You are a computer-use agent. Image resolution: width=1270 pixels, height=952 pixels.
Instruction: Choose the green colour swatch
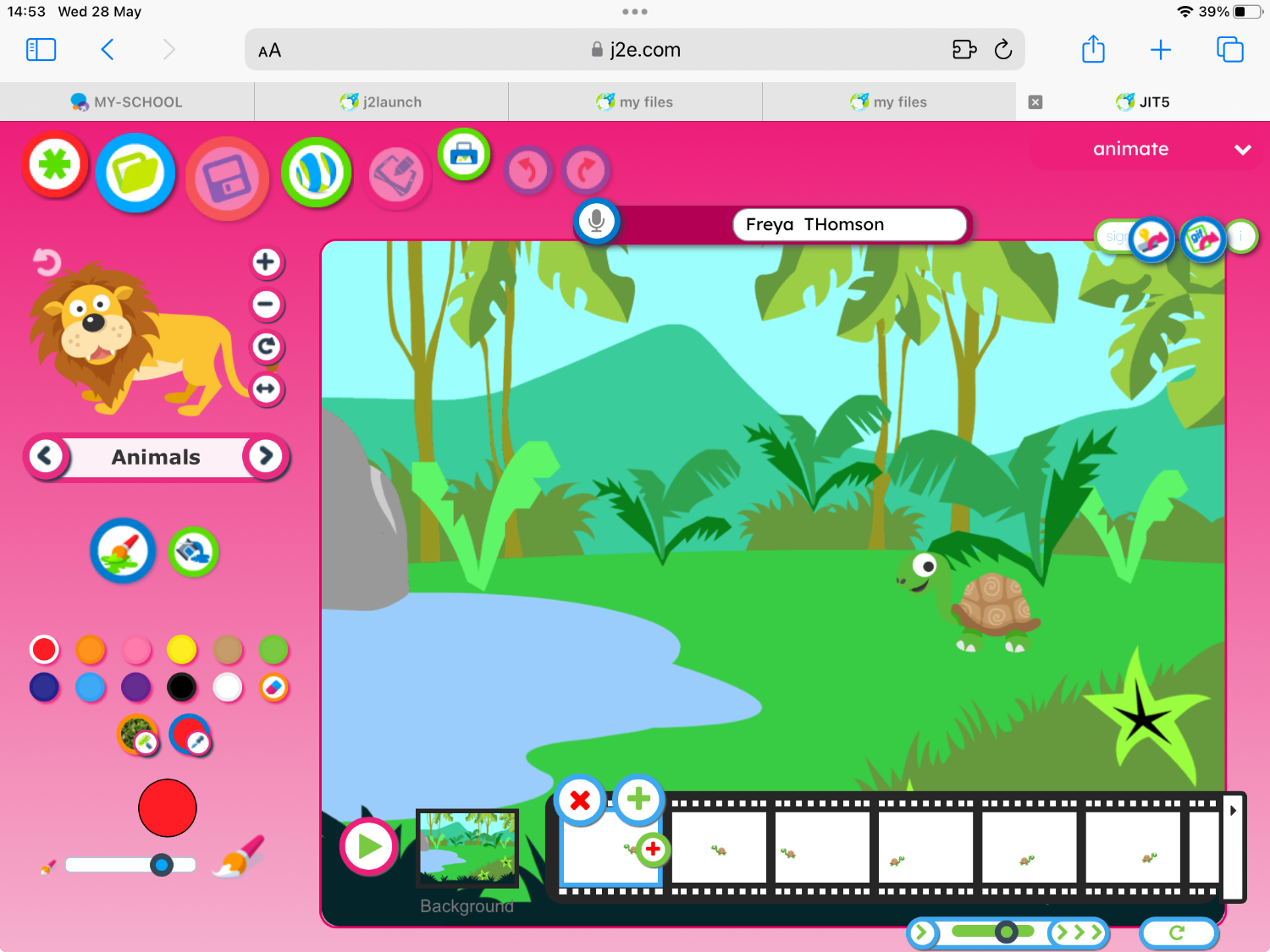tap(273, 650)
